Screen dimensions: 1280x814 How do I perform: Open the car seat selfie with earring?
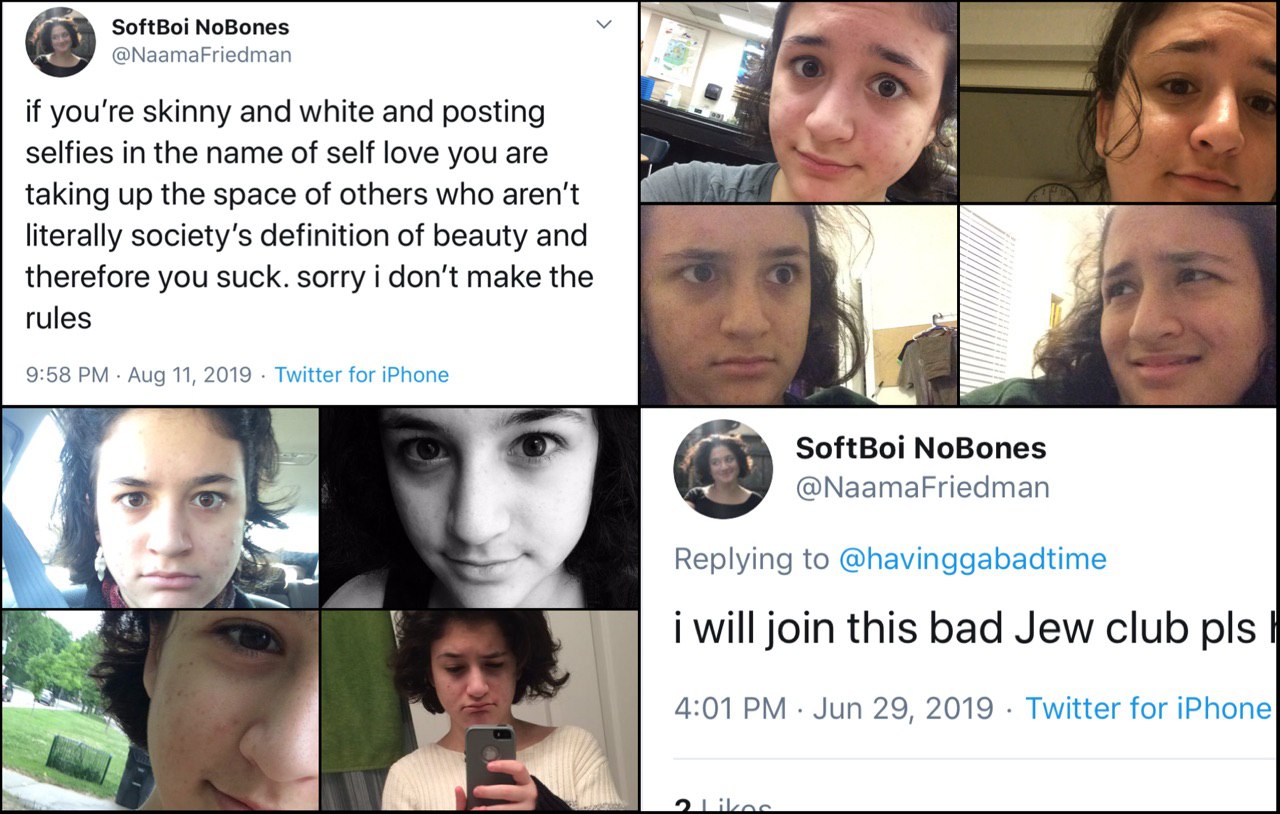pyautogui.click(x=160, y=508)
